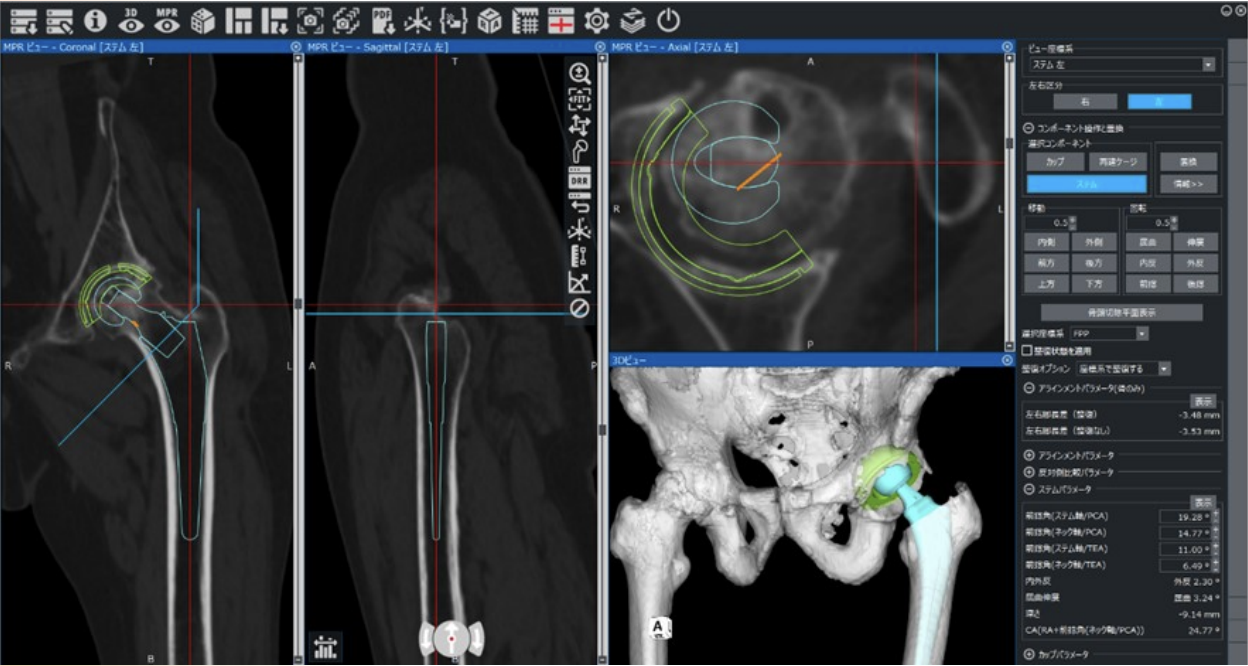Click the power icon in the toolbar
The width and height of the screenshot is (1248, 666).
click(668, 20)
